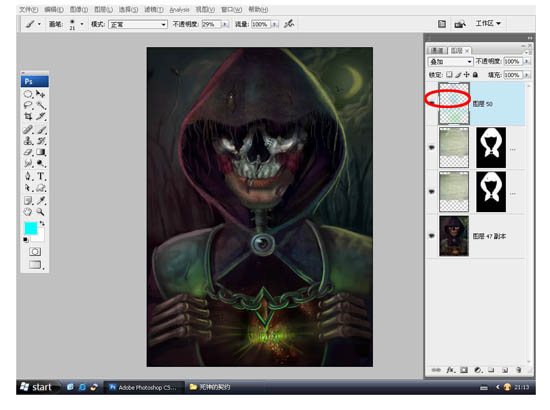This screenshot has height=410, width=550.
Task: Click the create new layer icon
Action: point(505,370)
